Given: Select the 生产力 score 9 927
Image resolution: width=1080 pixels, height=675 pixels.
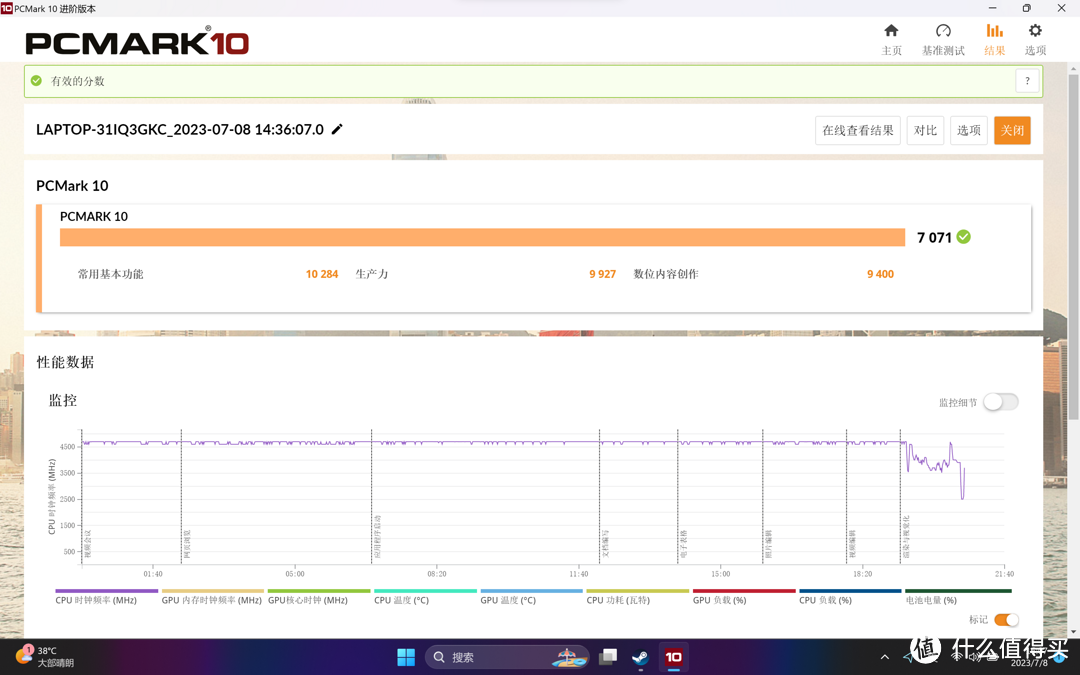Looking at the screenshot, I should coord(602,274).
